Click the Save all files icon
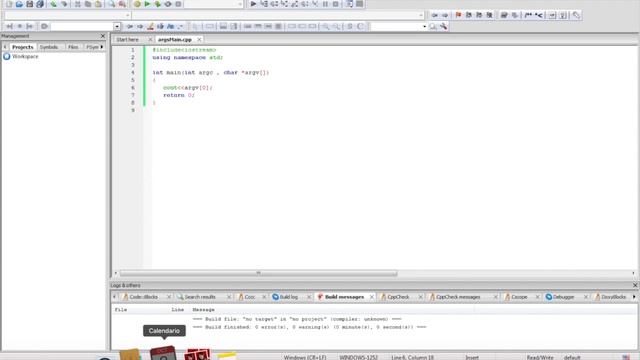Viewport: 640px width, 360px height. click(40, 4)
